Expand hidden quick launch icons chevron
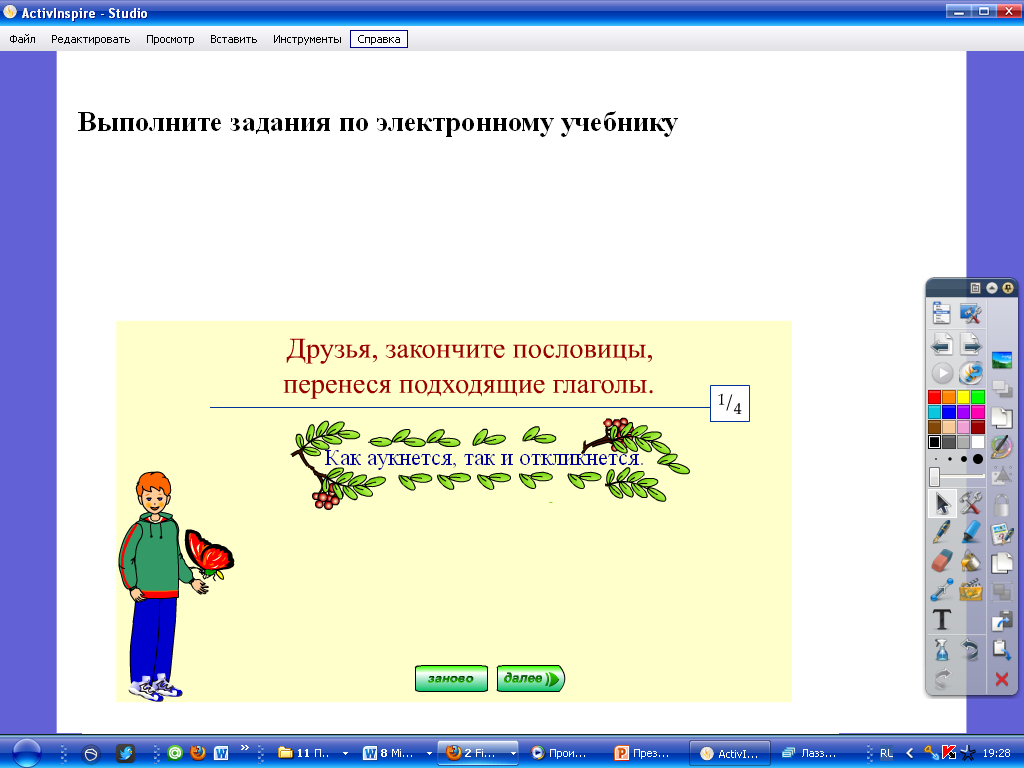Screen dimensions: 1024x768 click(x=245, y=747)
